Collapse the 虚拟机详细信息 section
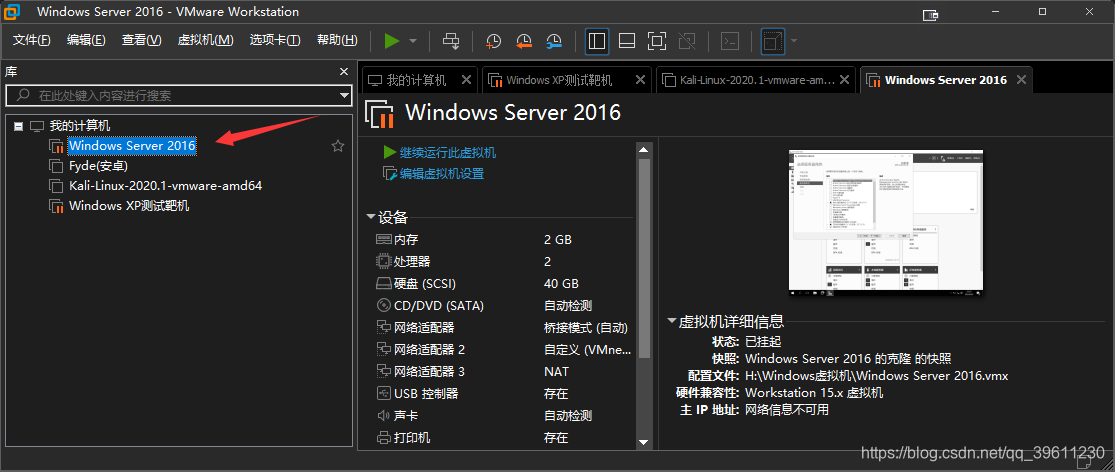Image resolution: width=1115 pixels, height=472 pixels. [x=672, y=321]
